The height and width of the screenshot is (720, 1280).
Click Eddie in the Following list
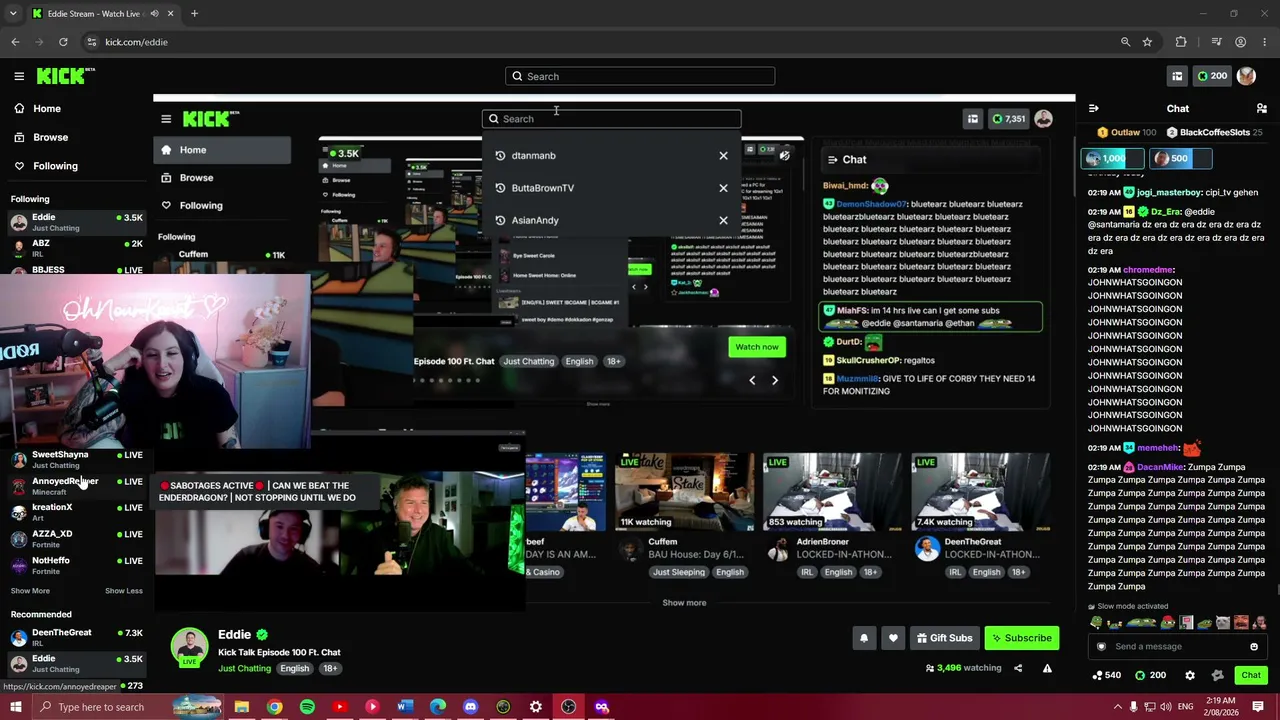pos(76,222)
